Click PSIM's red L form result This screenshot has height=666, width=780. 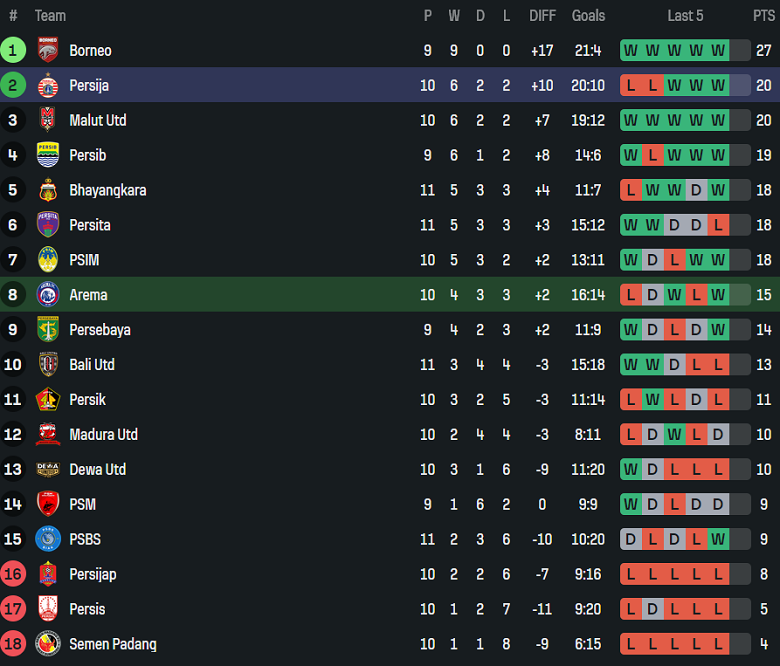click(x=674, y=260)
